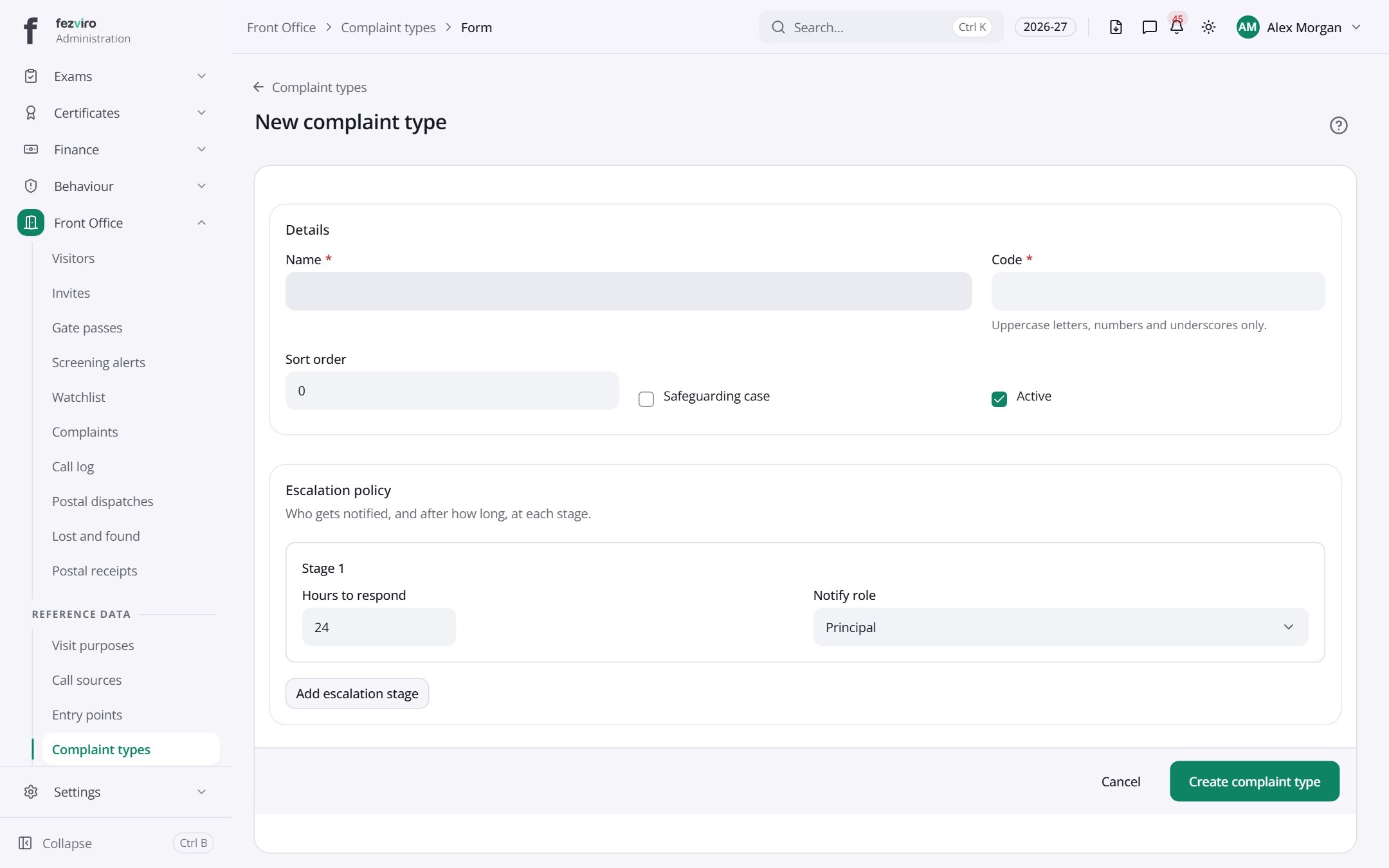Click the Form breadcrumb text
Viewport: 1389px width, 868px height.
click(476, 27)
